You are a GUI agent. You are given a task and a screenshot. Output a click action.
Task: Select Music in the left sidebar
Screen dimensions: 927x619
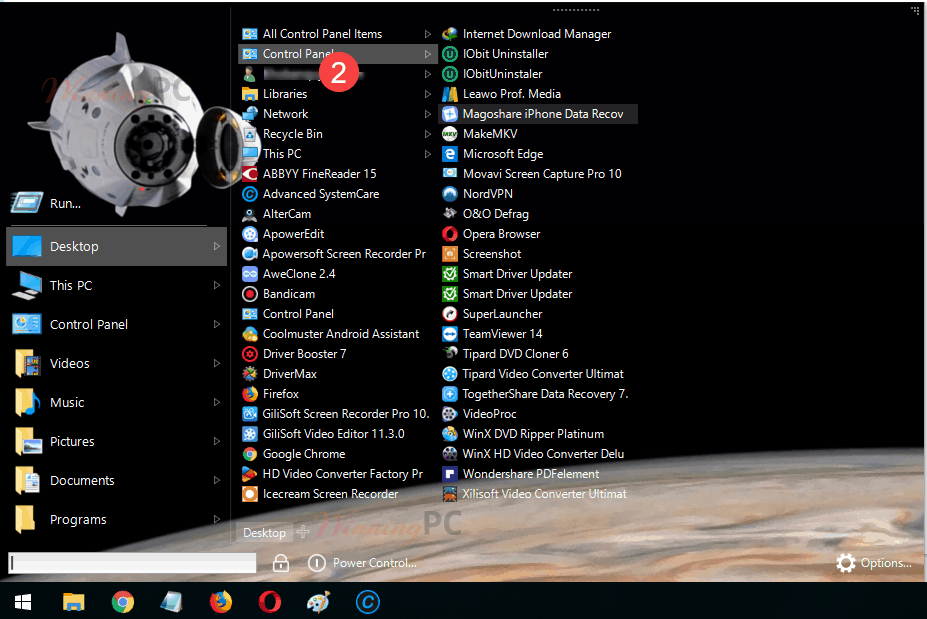click(116, 402)
